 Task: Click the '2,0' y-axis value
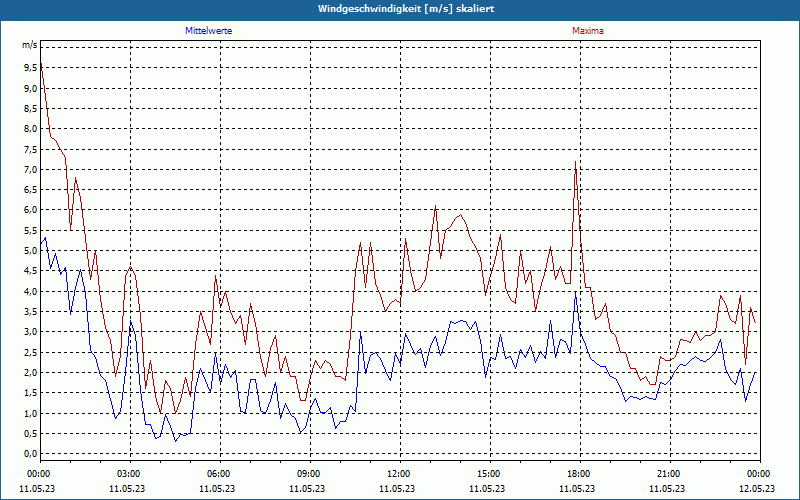click(31, 372)
